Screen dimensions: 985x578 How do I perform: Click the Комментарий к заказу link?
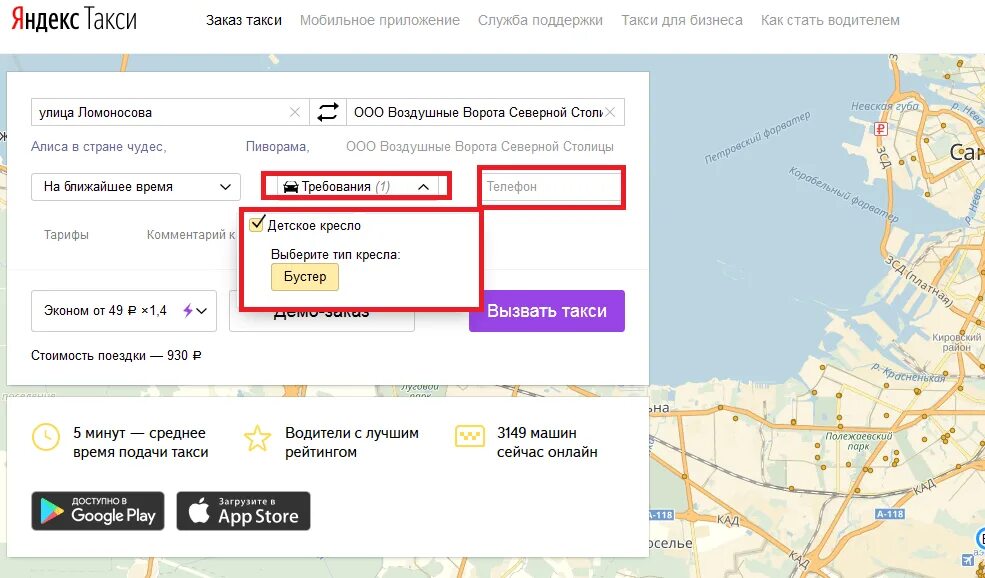[191, 234]
